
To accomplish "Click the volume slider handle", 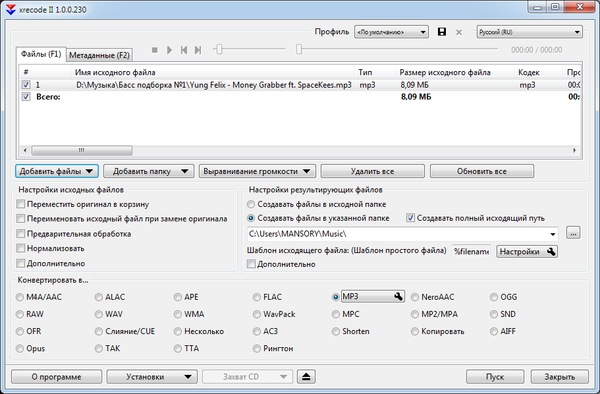I will click(219, 49).
